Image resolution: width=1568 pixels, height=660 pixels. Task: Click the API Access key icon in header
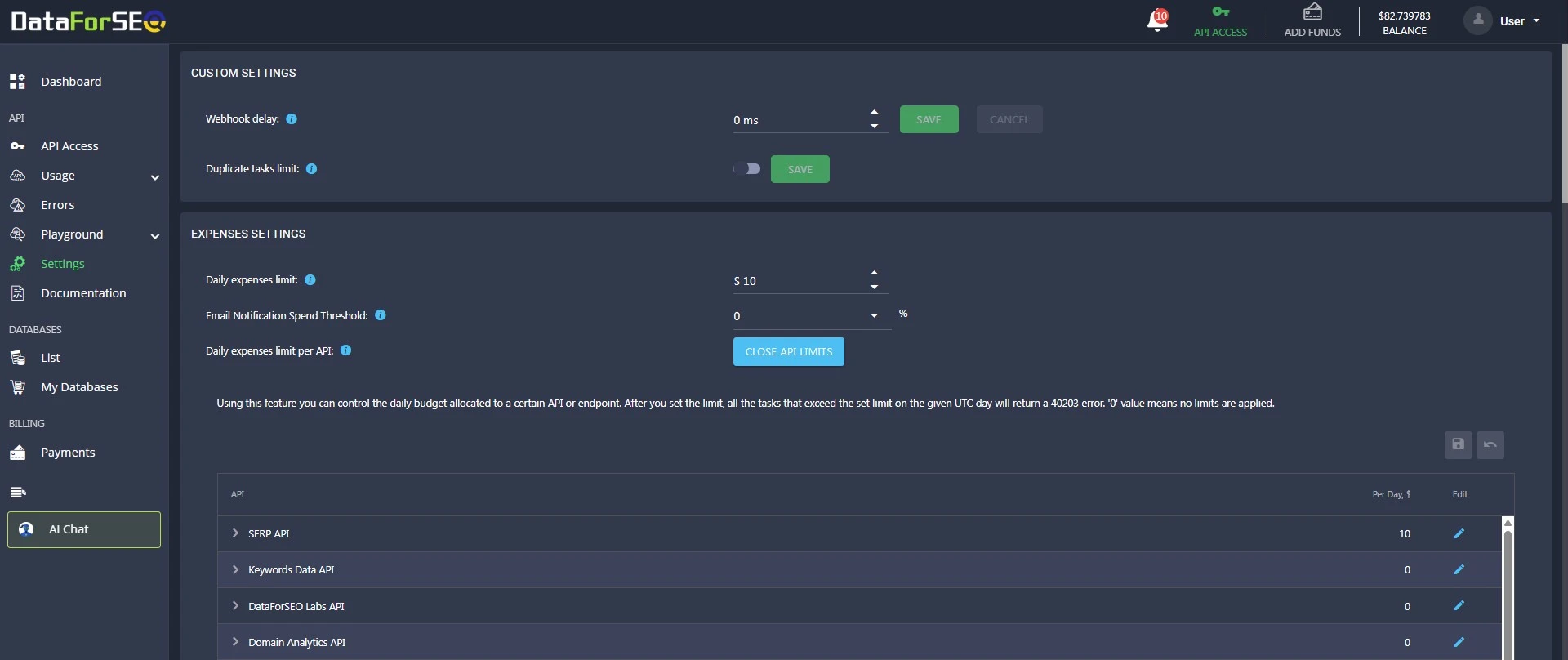tap(1220, 11)
